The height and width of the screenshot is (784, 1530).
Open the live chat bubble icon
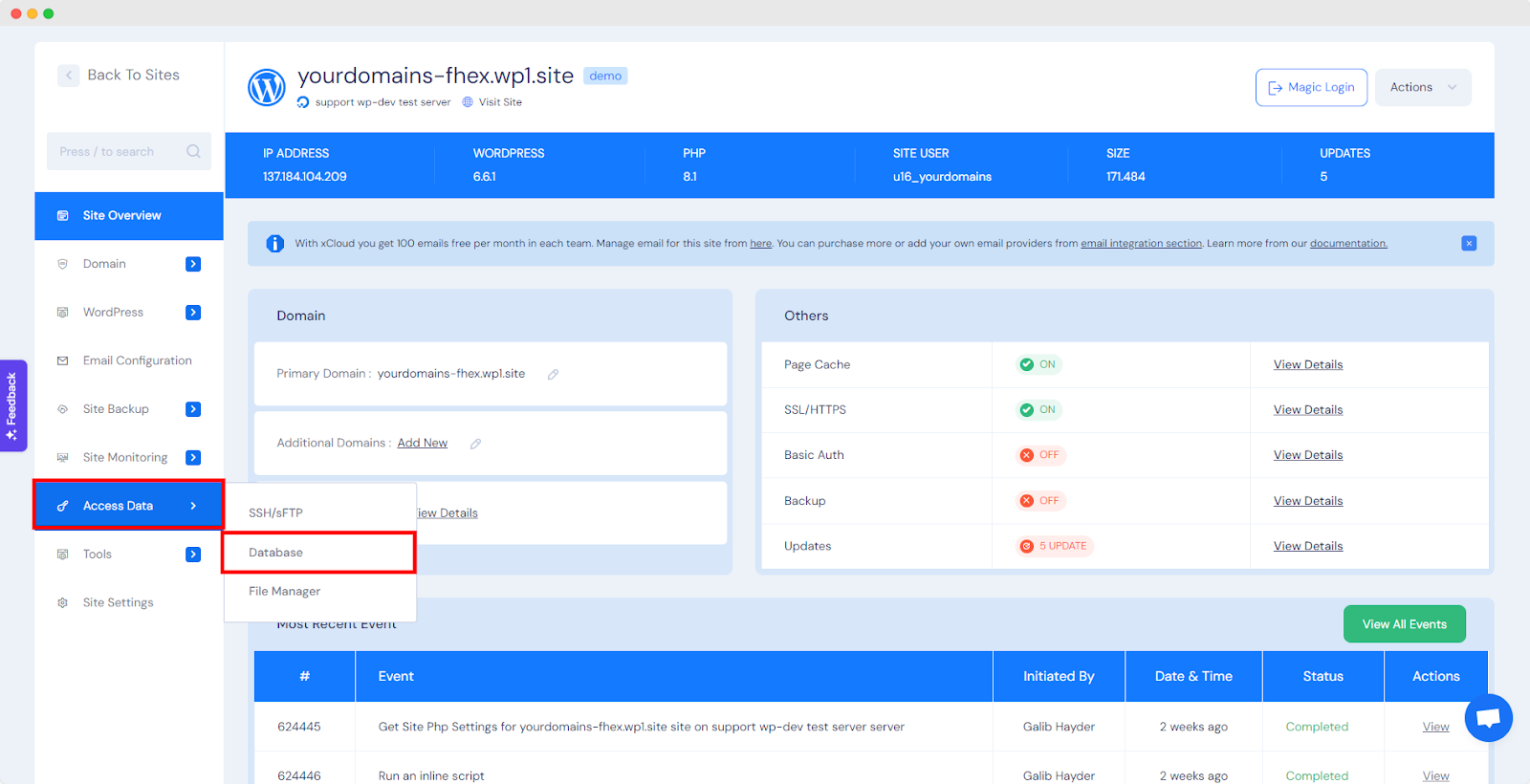[1488, 718]
